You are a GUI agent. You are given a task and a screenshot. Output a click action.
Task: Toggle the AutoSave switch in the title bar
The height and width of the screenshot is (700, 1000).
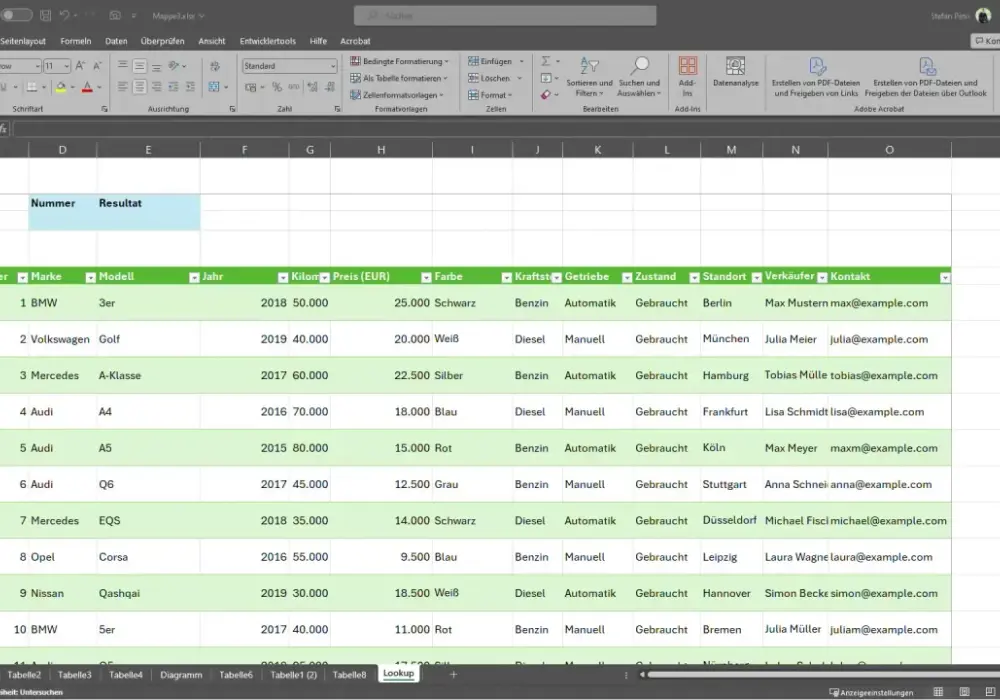click(15, 15)
